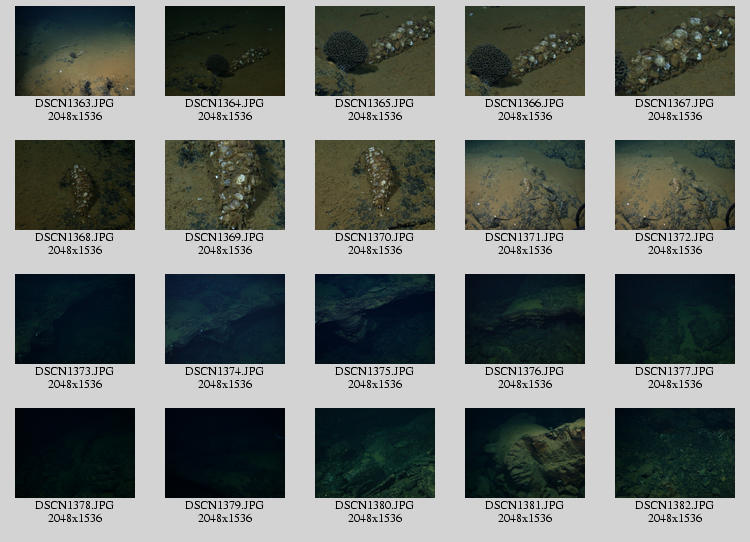Click the DSCN1364.JPG file name label

coord(224,103)
